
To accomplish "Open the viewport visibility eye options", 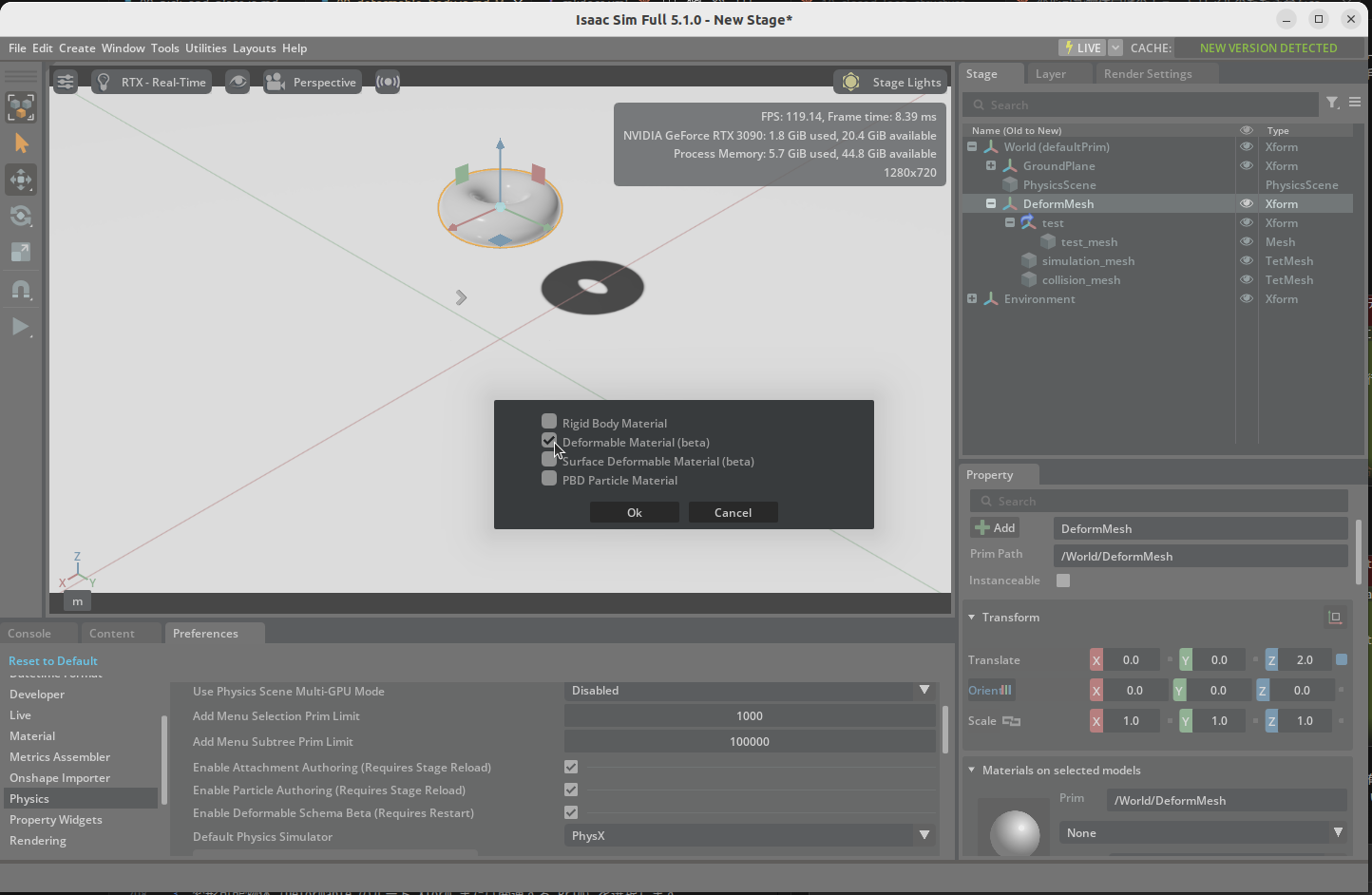I will (x=238, y=82).
